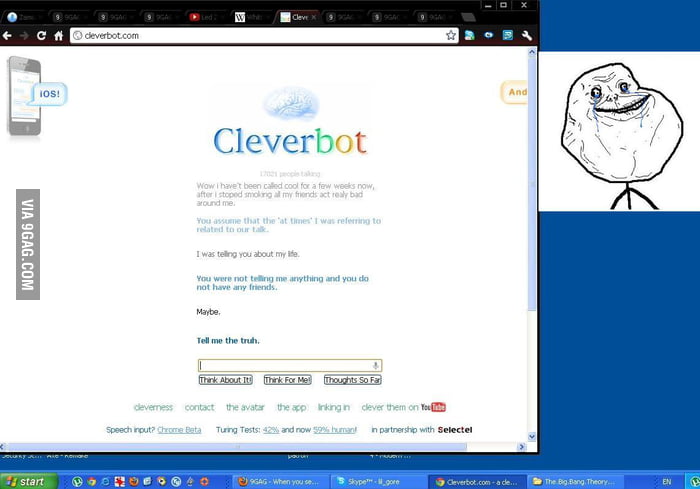Click the vertical scrollbar up arrow

(532, 52)
